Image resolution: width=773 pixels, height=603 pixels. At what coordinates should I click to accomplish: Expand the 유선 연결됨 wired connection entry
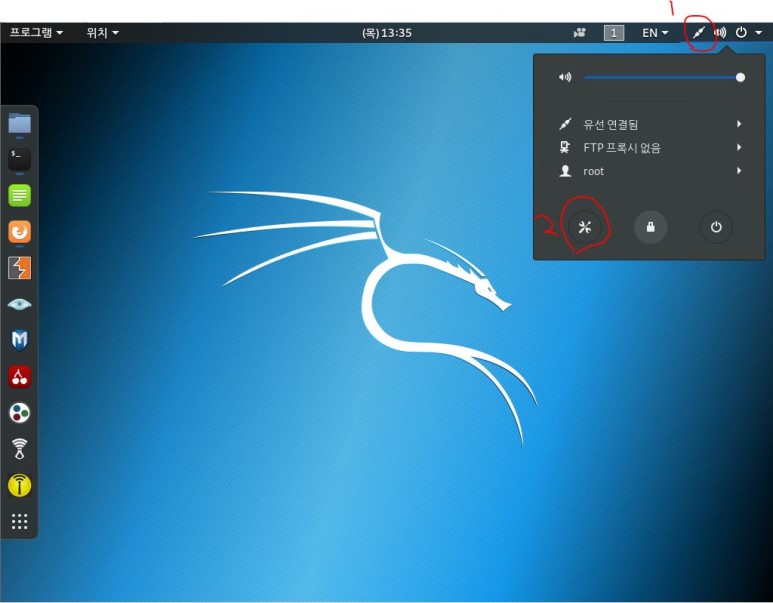tap(650, 124)
